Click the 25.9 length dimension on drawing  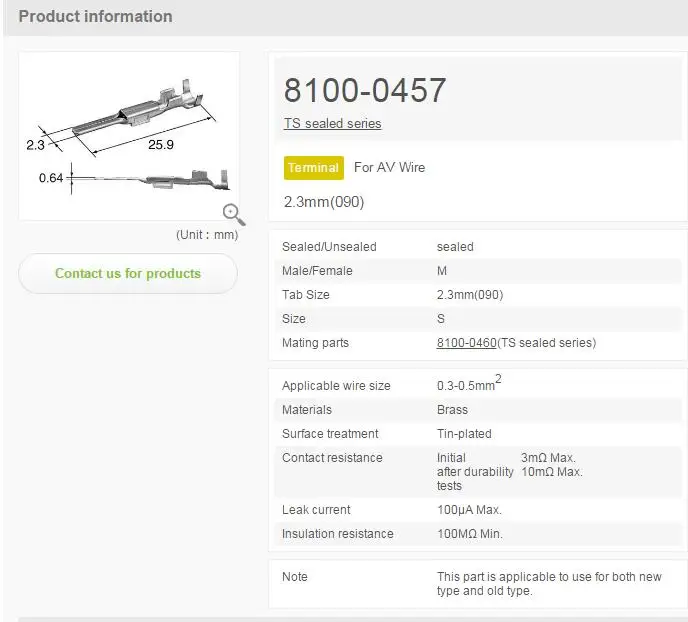161,144
